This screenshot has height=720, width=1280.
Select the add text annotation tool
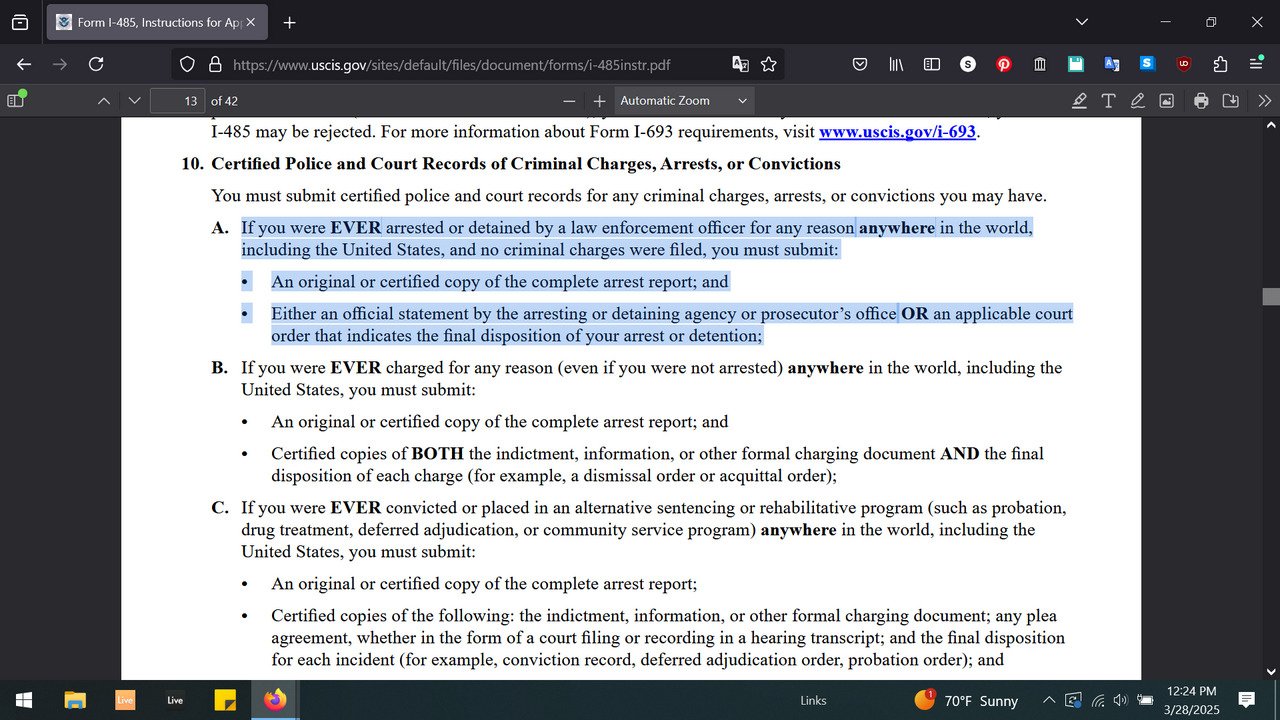(x=1108, y=100)
